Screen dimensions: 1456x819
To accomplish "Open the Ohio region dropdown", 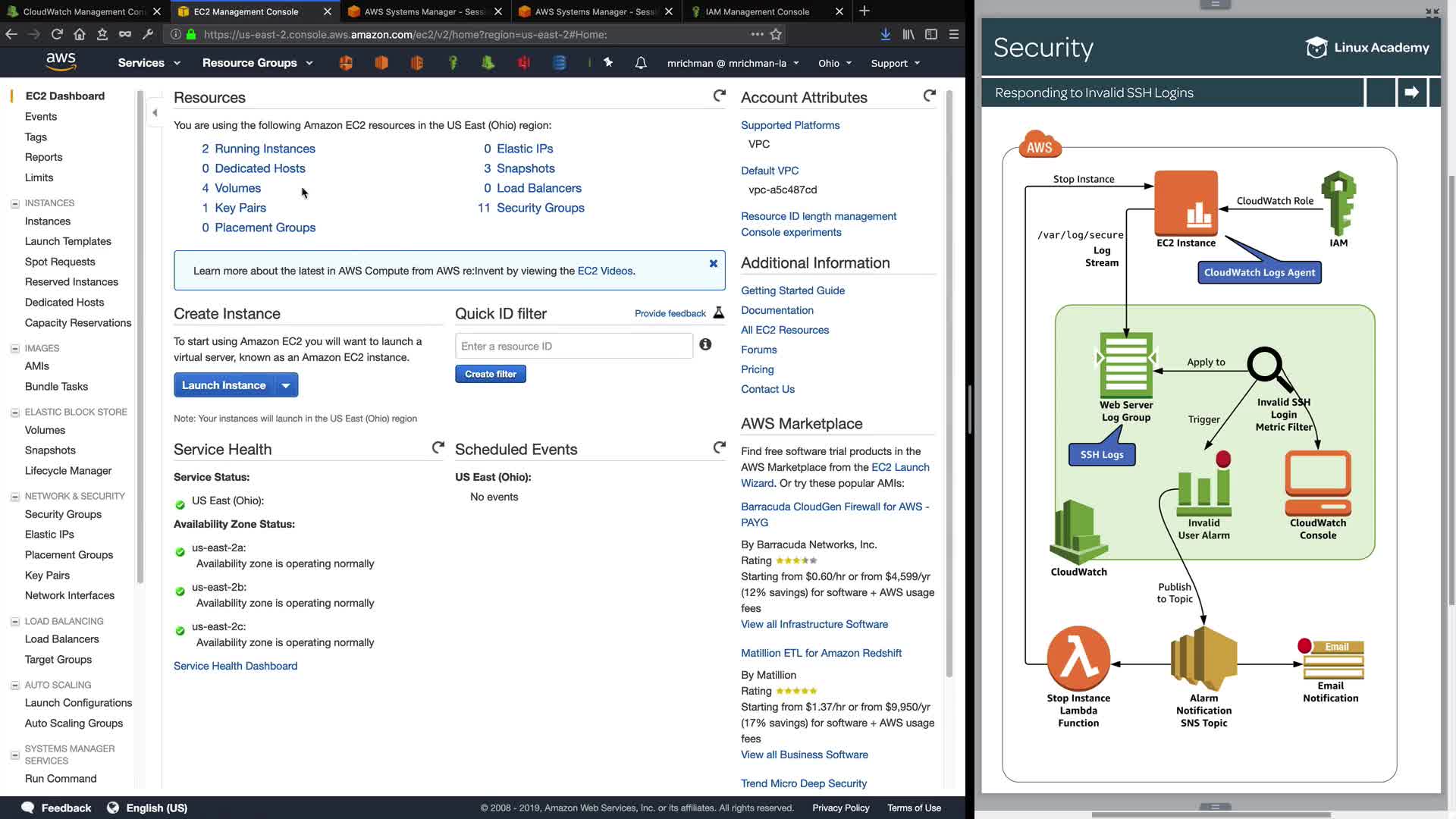I will (834, 63).
